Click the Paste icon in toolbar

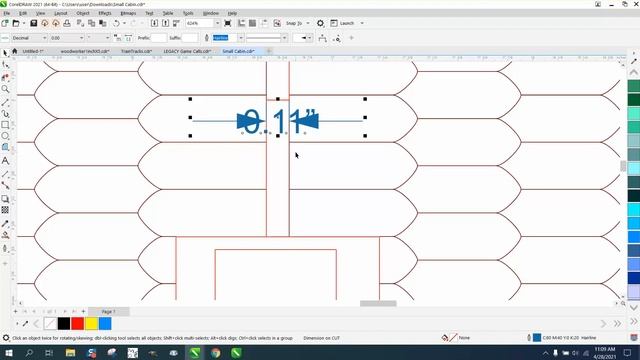(x=103, y=23)
